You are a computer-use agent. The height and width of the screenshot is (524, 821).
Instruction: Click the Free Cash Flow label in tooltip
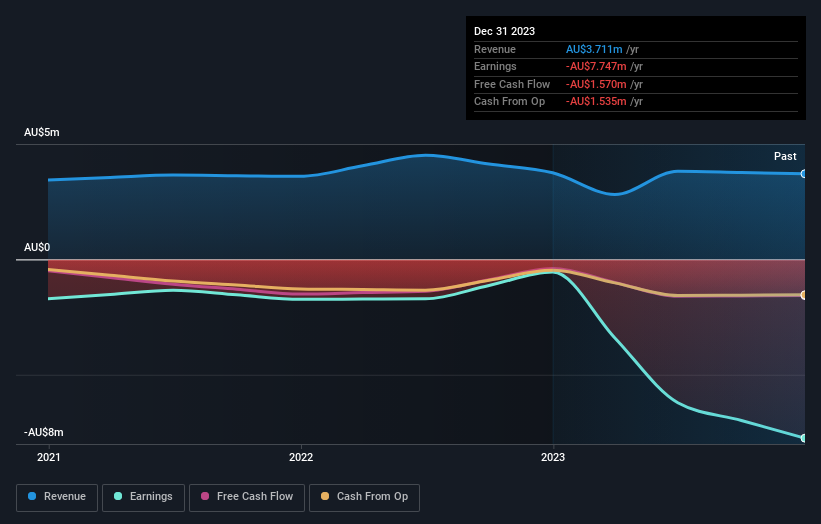pos(512,84)
